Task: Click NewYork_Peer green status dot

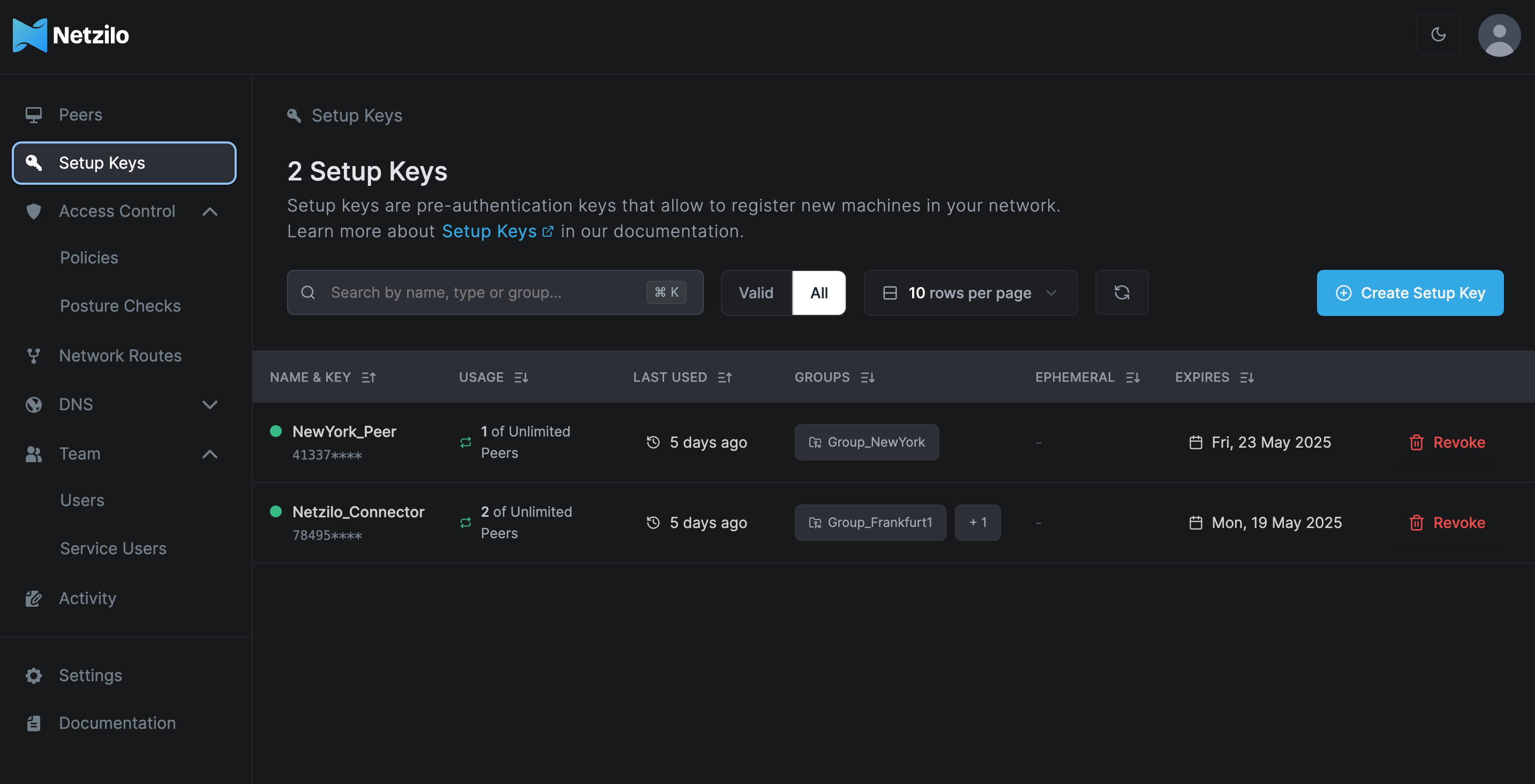Action: pyautogui.click(x=276, y=431)
